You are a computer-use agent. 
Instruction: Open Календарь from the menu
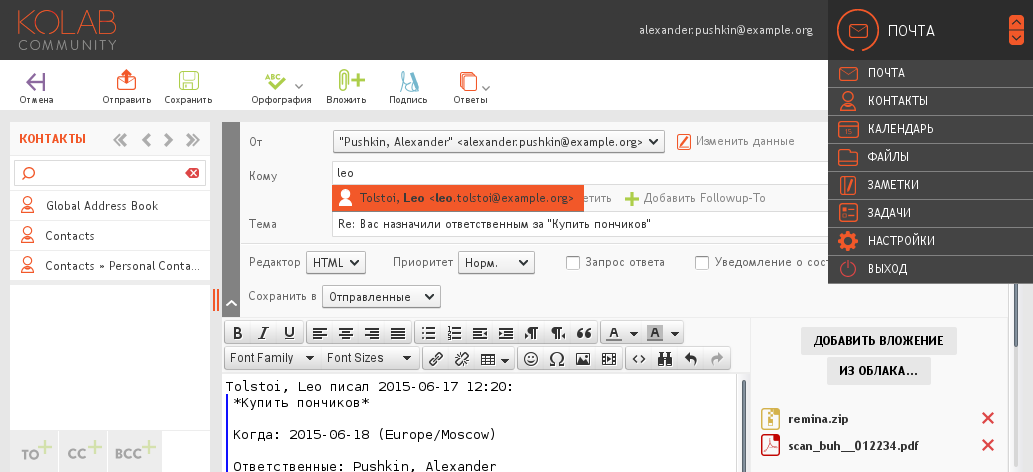pyautogui.click(x=930, y=129)
